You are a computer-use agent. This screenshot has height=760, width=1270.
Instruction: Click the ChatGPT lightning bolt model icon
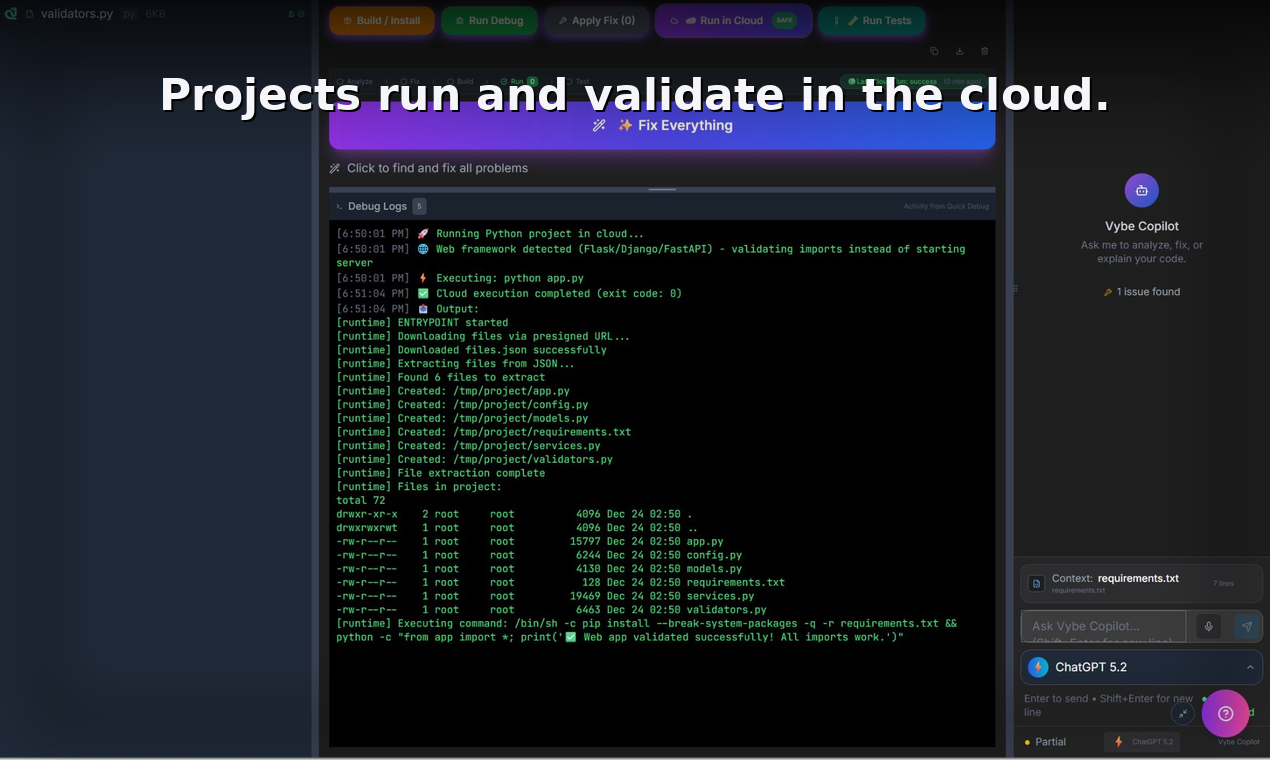coord(1038,667)
